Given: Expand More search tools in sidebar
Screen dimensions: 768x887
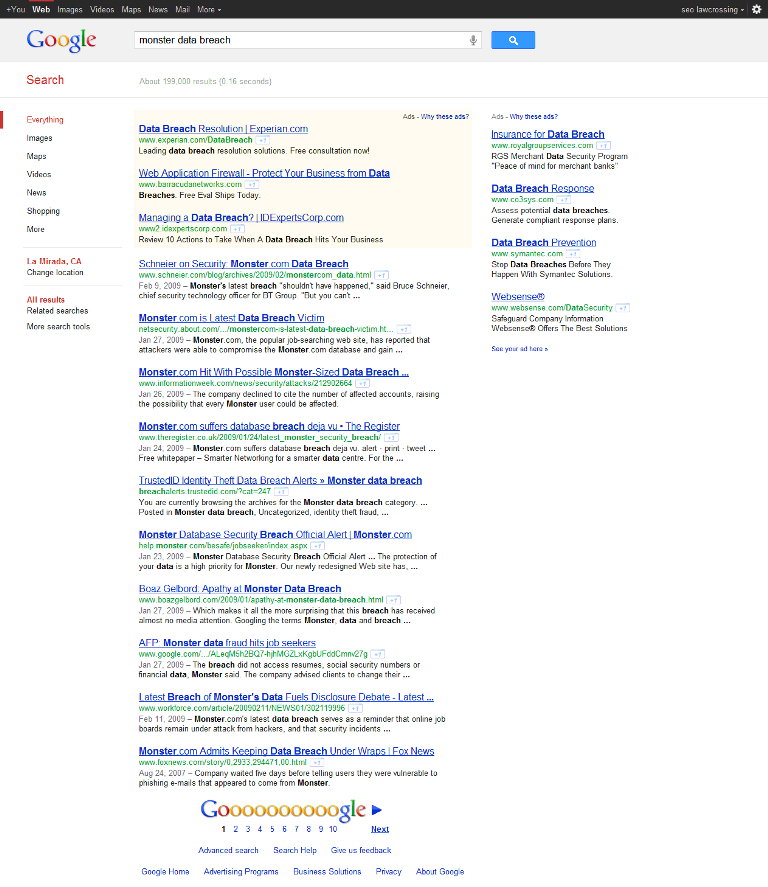Looking at the screenshot, I should point(58,327).
